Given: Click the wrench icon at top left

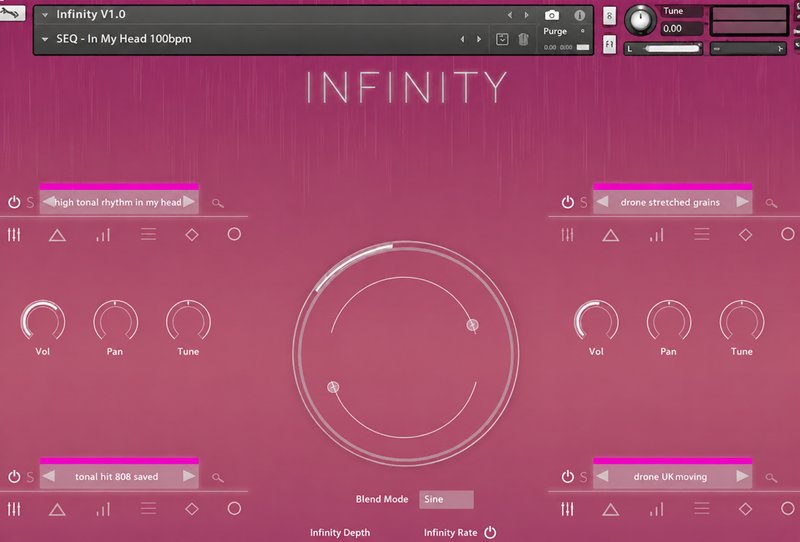Looking at the screenshot, I should pyautogui.click(x=11, y=12).
